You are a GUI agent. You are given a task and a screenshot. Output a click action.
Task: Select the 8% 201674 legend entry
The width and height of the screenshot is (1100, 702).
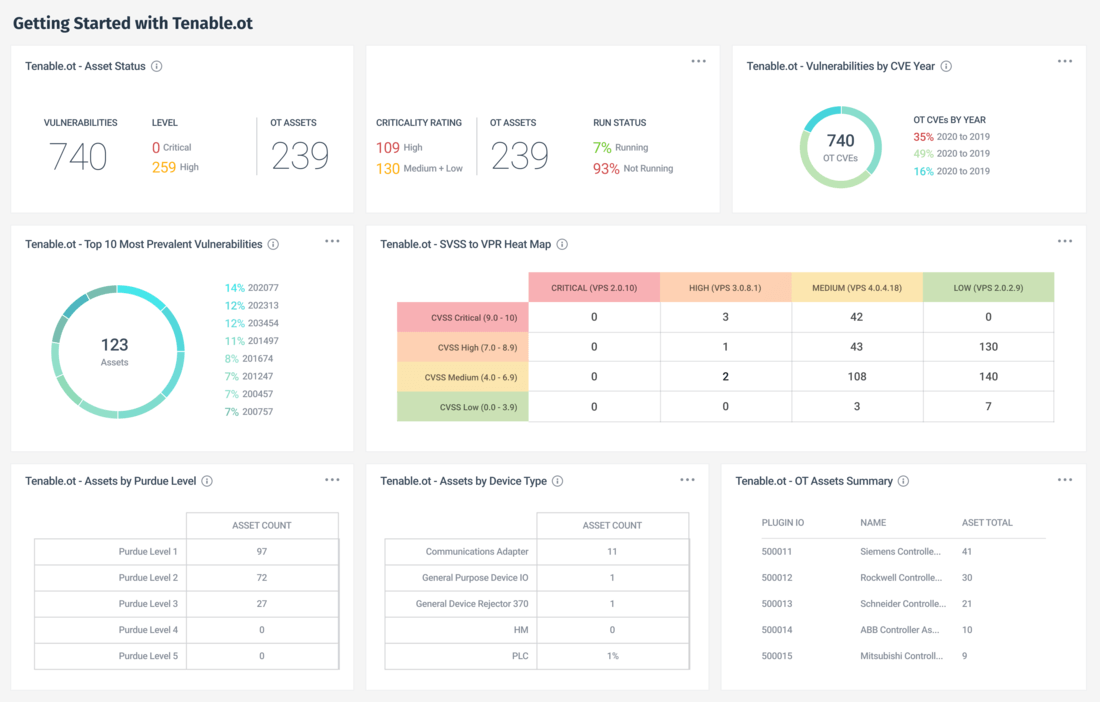tap(249, 358)
